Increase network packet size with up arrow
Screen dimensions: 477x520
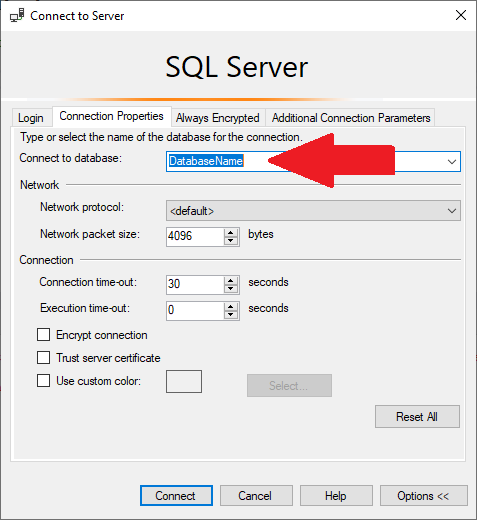[x=231, y=232]
